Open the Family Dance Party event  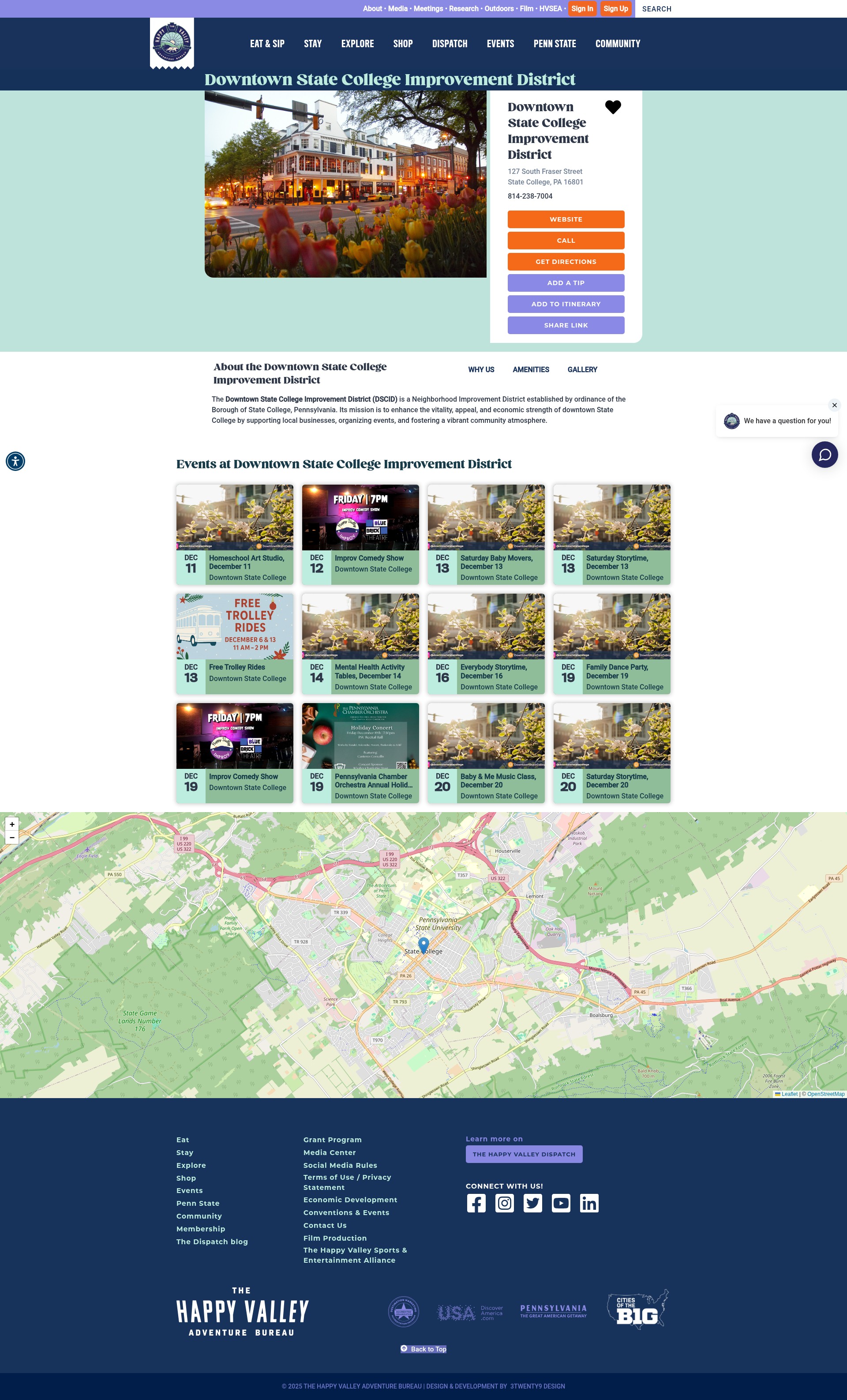tap(612, 644)
